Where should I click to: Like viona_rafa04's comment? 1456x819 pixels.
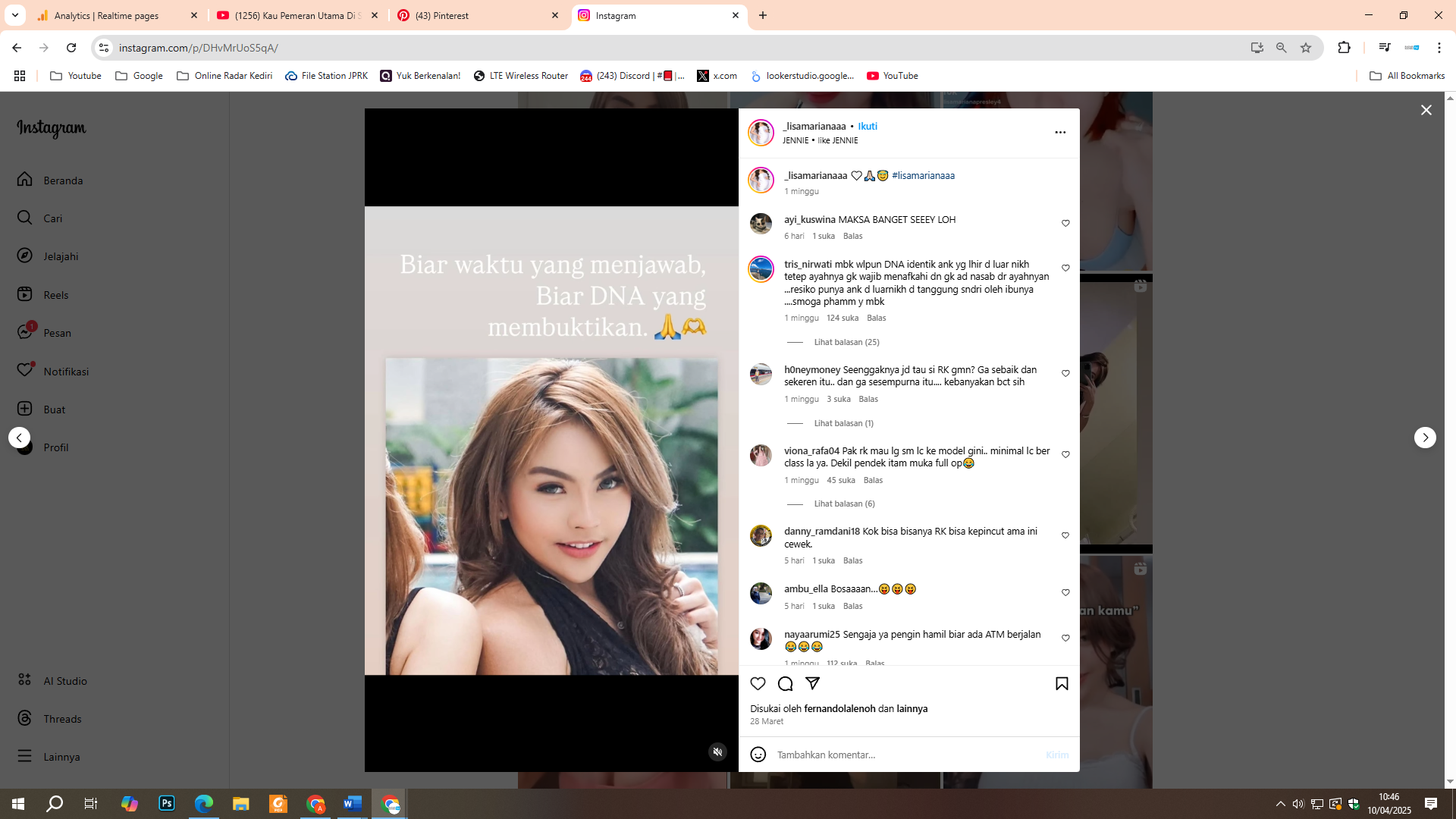pos(1065,454)
